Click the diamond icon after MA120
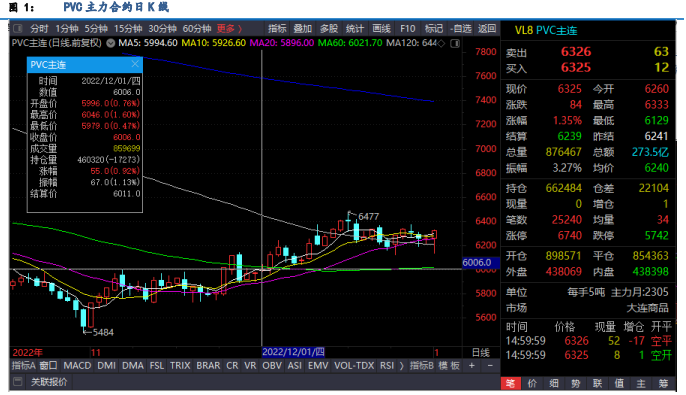The image size is (686, 395). [x=442, y=43]
